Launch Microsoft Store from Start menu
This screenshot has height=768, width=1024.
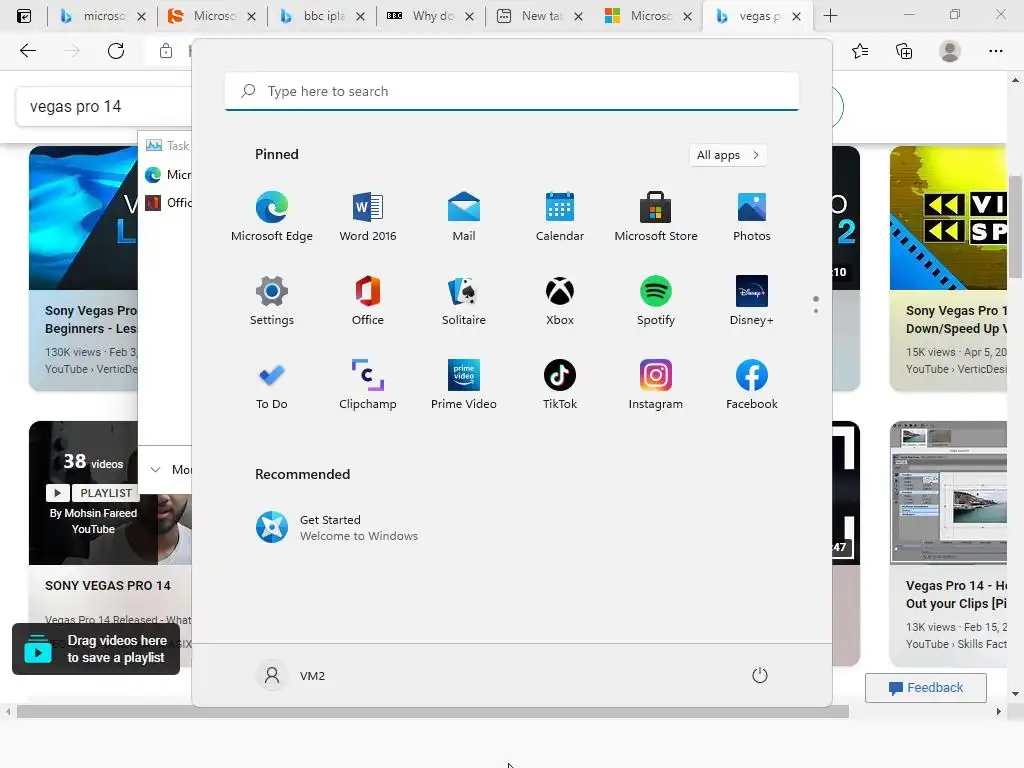(x=656, y=216)
